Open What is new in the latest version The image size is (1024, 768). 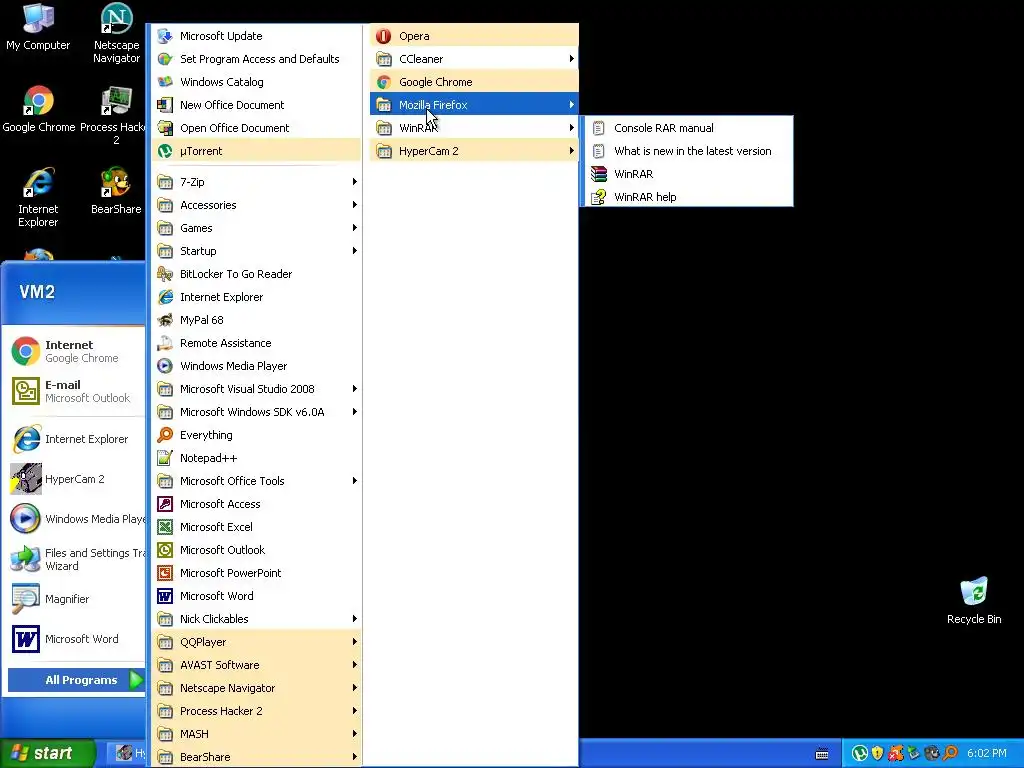coord(687,151)
